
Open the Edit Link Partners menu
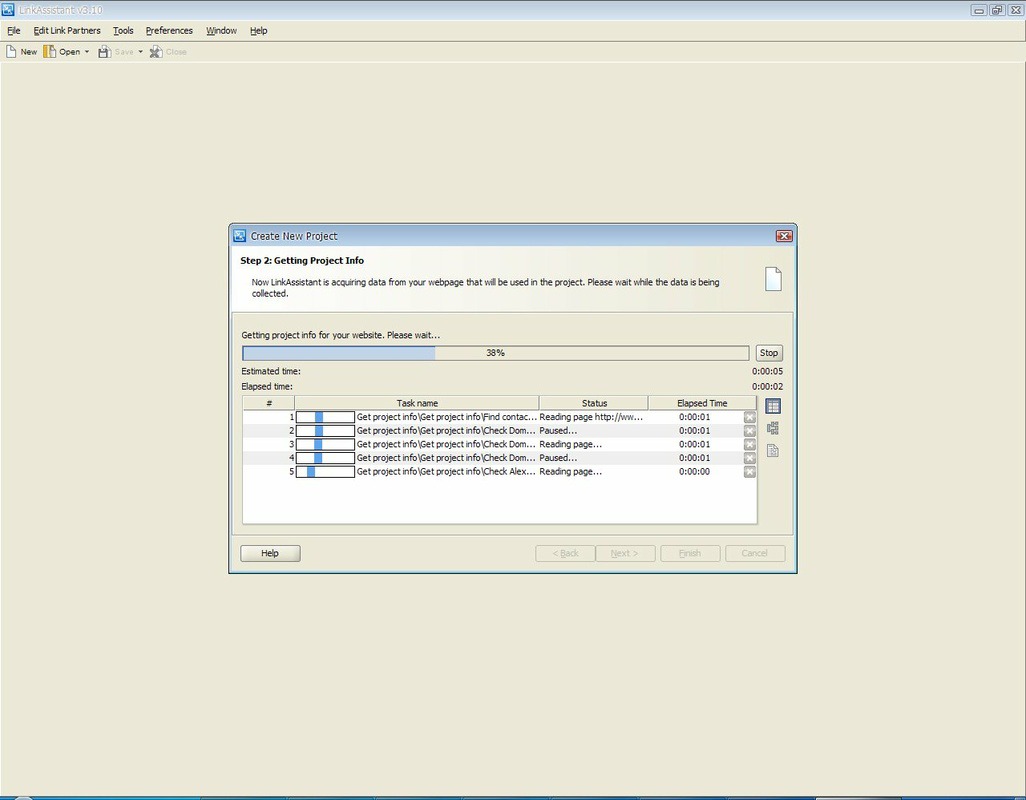tap(67, 31)
